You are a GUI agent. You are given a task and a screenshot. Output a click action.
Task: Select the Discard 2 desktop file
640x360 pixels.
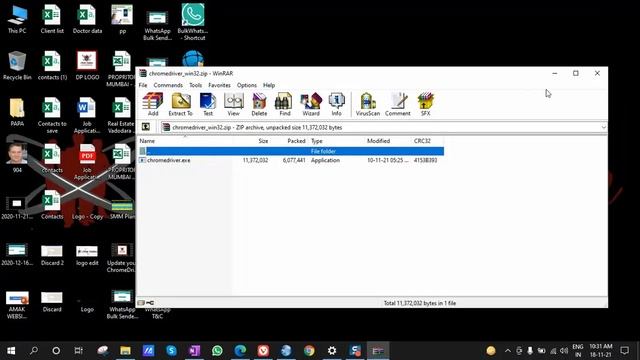coord(52,255)
